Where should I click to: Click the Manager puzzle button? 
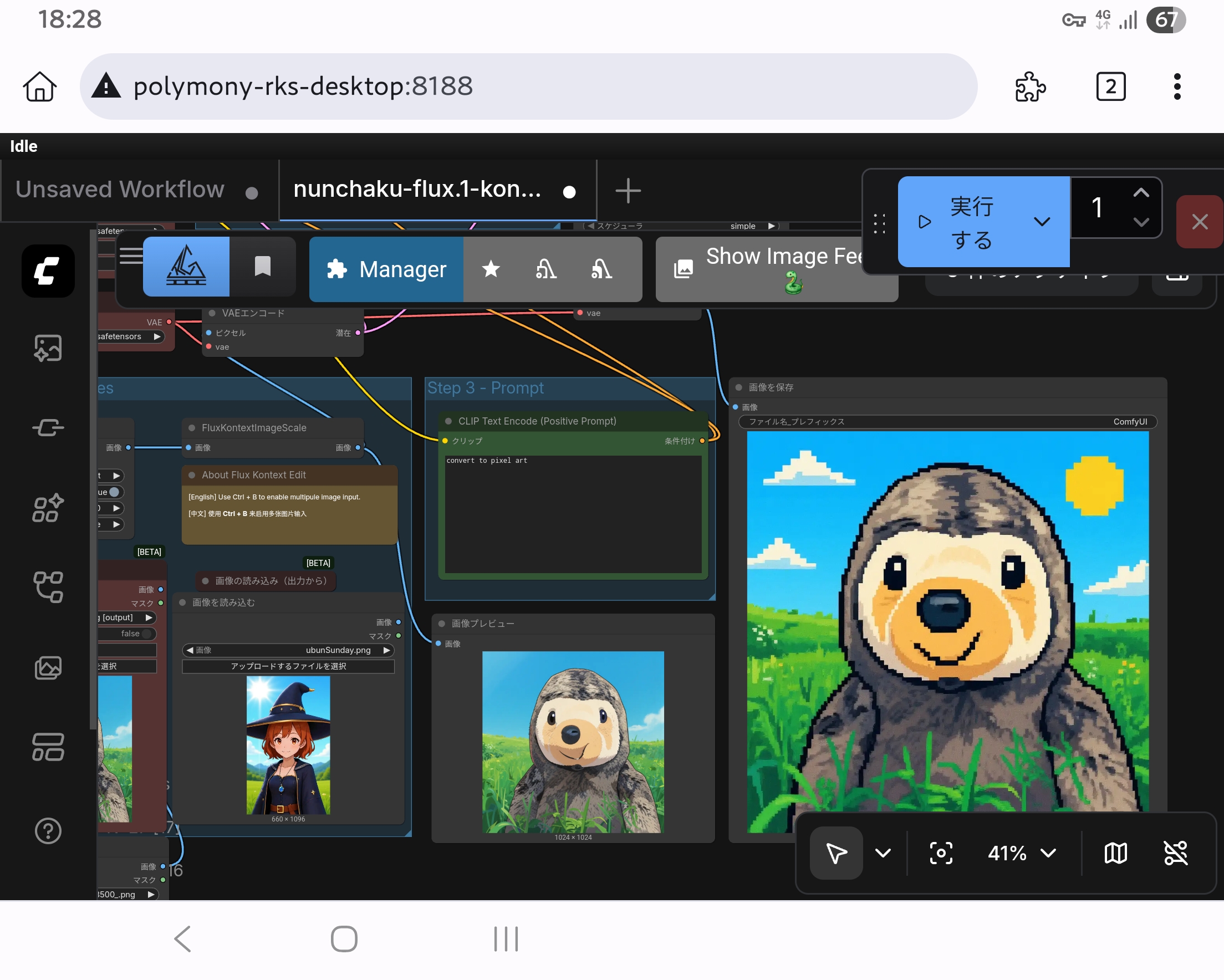point(386,269)
